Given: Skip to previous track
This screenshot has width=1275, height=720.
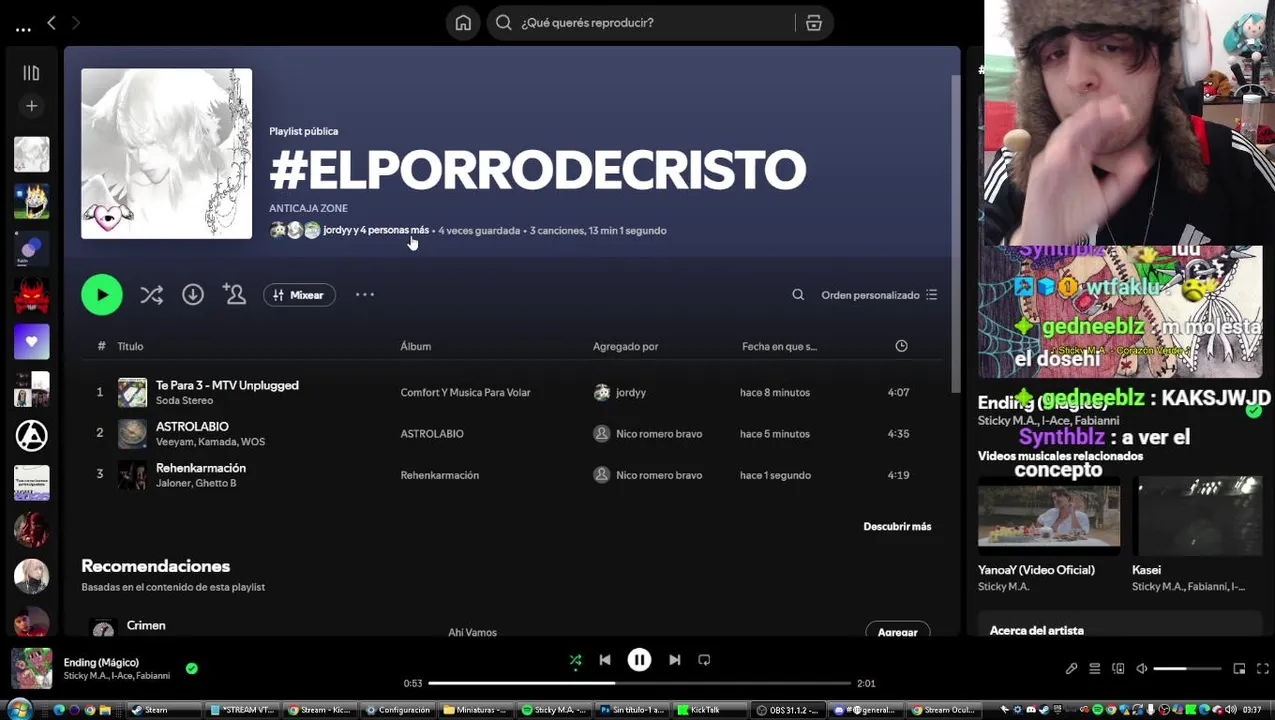Looking at the screenshot, I should [x=605, y=660].
